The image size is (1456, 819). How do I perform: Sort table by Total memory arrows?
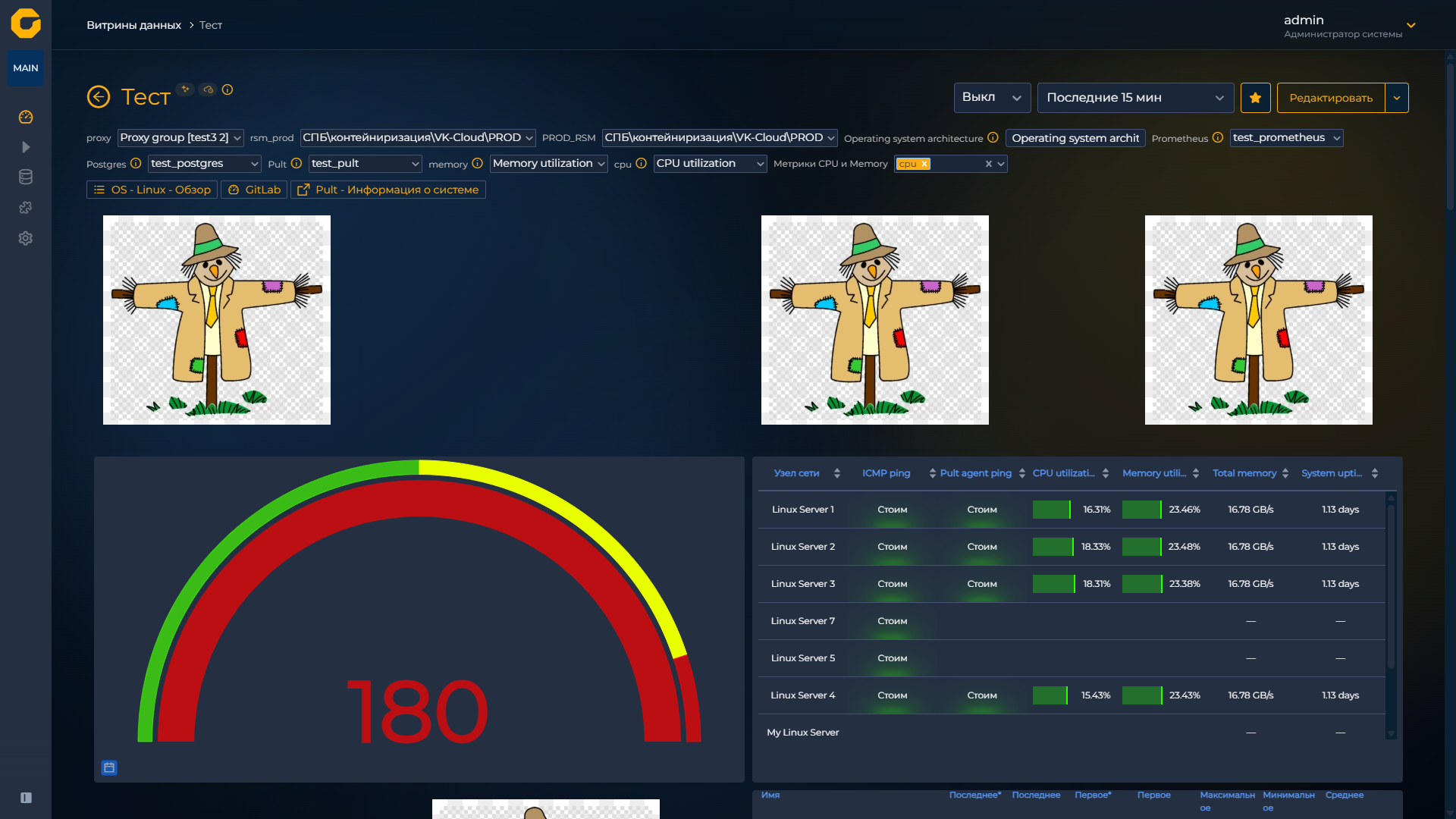[1285, 473]
